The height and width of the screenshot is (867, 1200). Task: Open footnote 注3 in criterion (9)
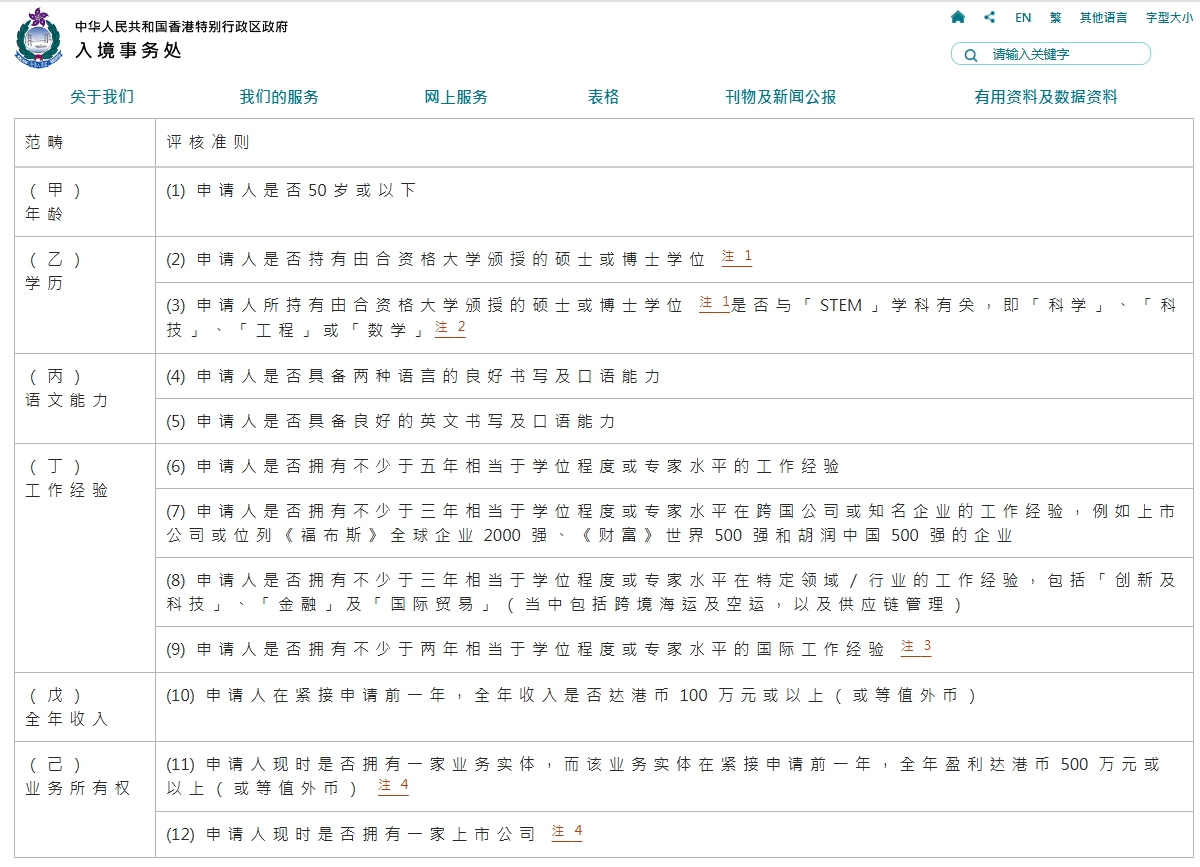[915, 646]
